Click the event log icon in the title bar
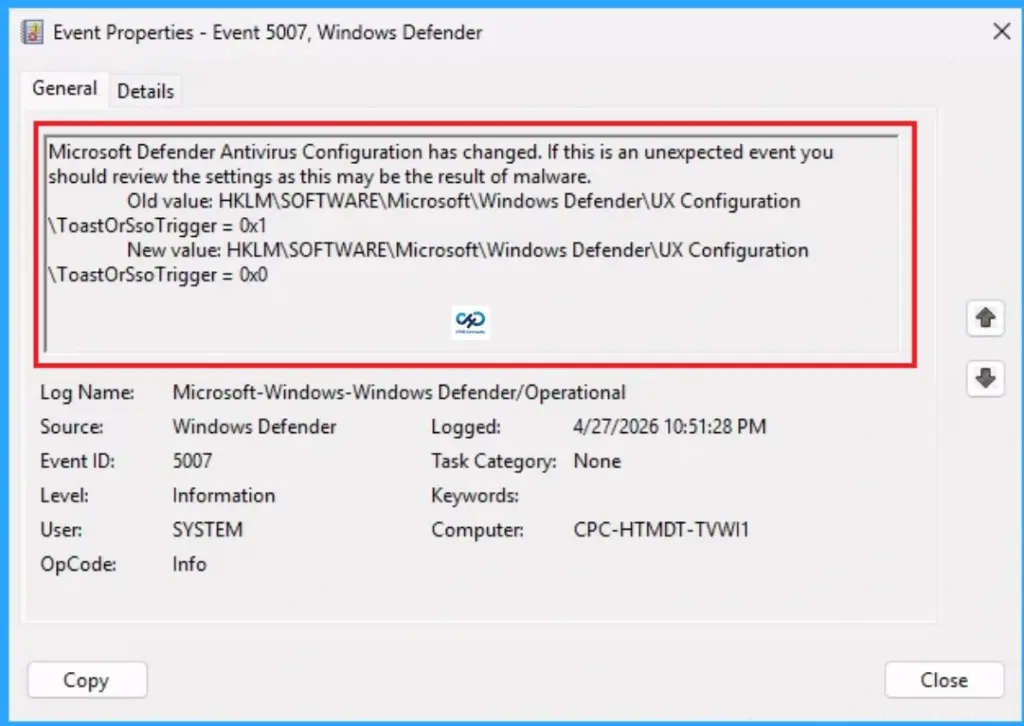 [x=31, y=32]
